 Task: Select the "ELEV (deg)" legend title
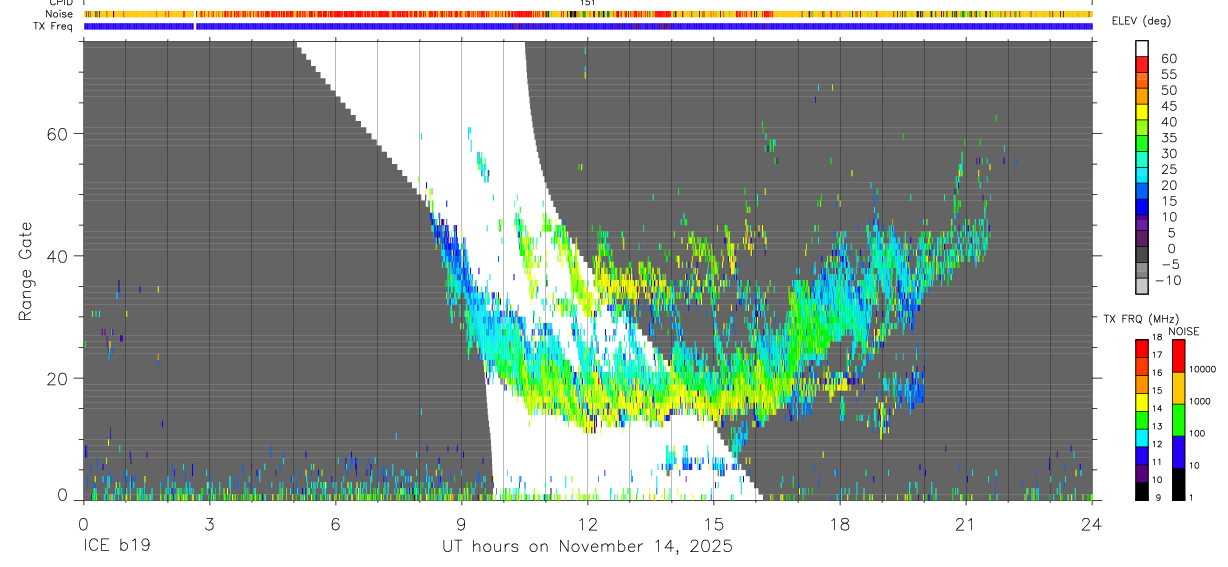[x=1144, y=21]
